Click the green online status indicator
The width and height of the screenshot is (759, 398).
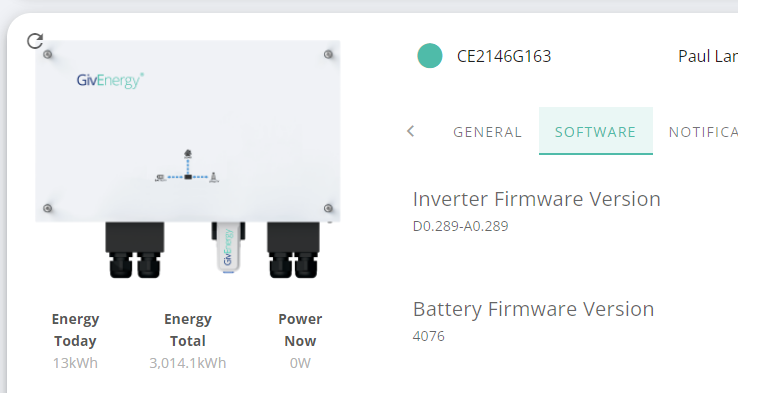[x=430, y=56]
